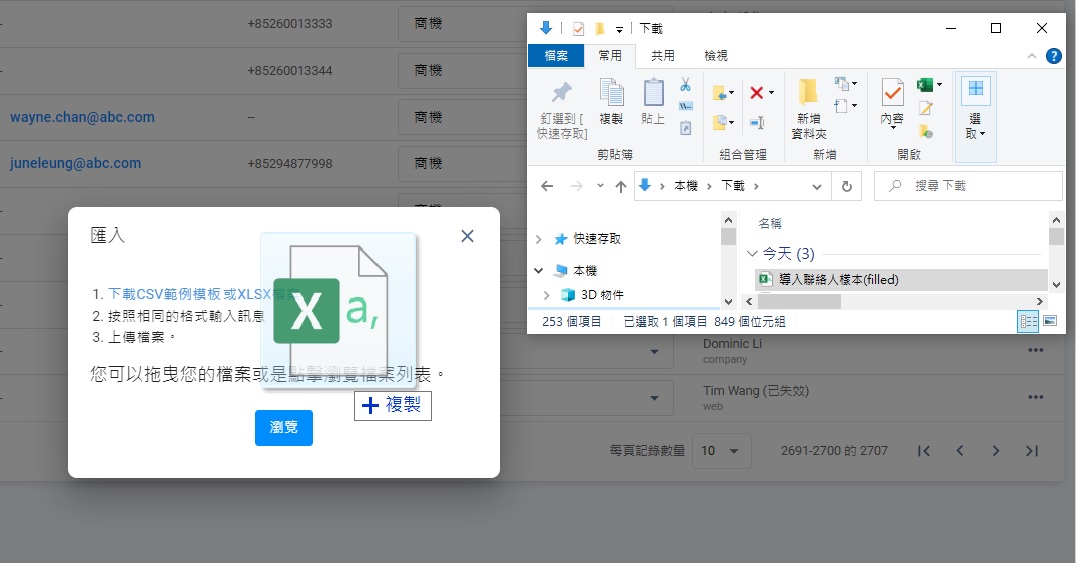Click the Refresh icon beside address bar
1076x563 pixels.
tap(847, 186)
